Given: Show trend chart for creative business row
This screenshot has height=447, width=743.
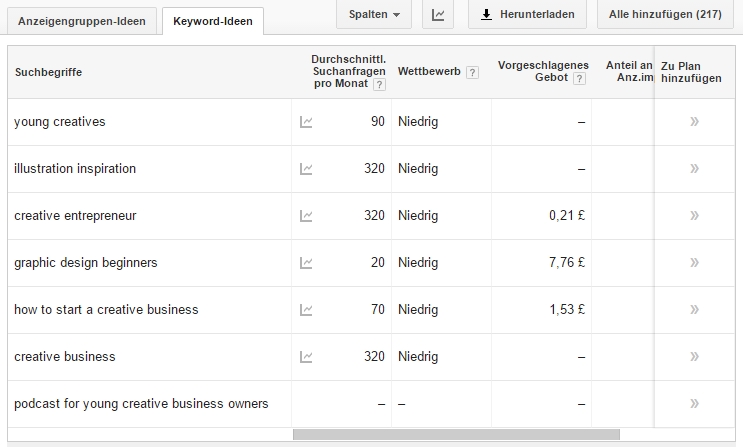Looking at the screenshot, I should [x=306, y=356].
